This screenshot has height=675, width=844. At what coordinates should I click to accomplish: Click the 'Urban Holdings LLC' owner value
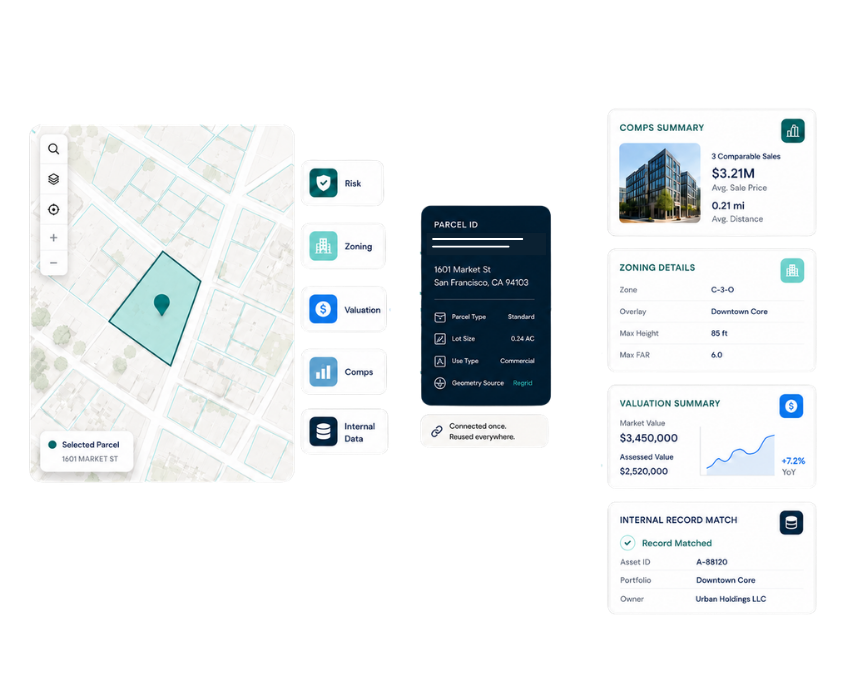(730, 599)
